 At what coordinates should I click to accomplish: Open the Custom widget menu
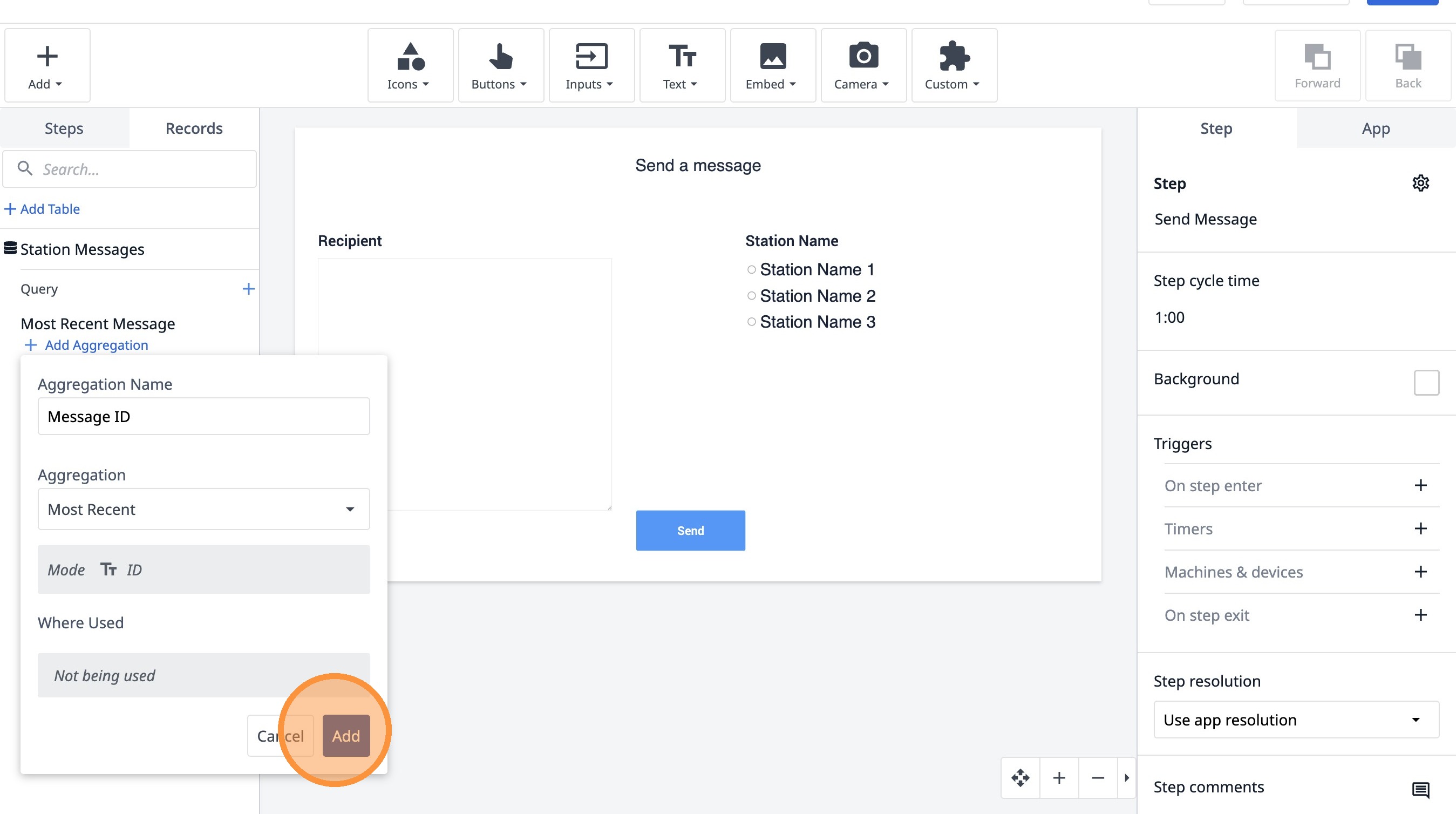[x=954, y=65]
